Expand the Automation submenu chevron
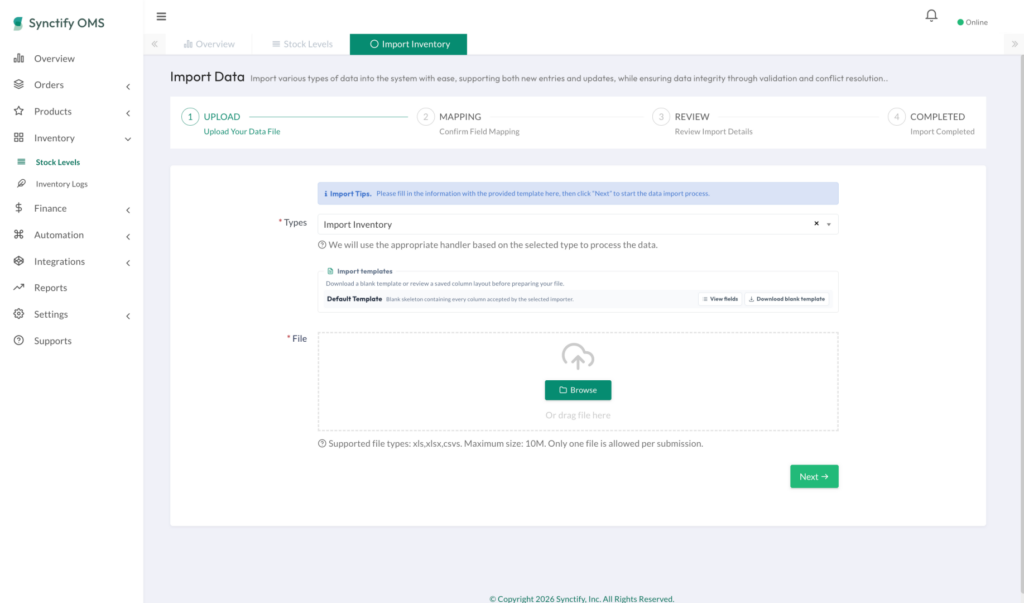 pos(128,236)
